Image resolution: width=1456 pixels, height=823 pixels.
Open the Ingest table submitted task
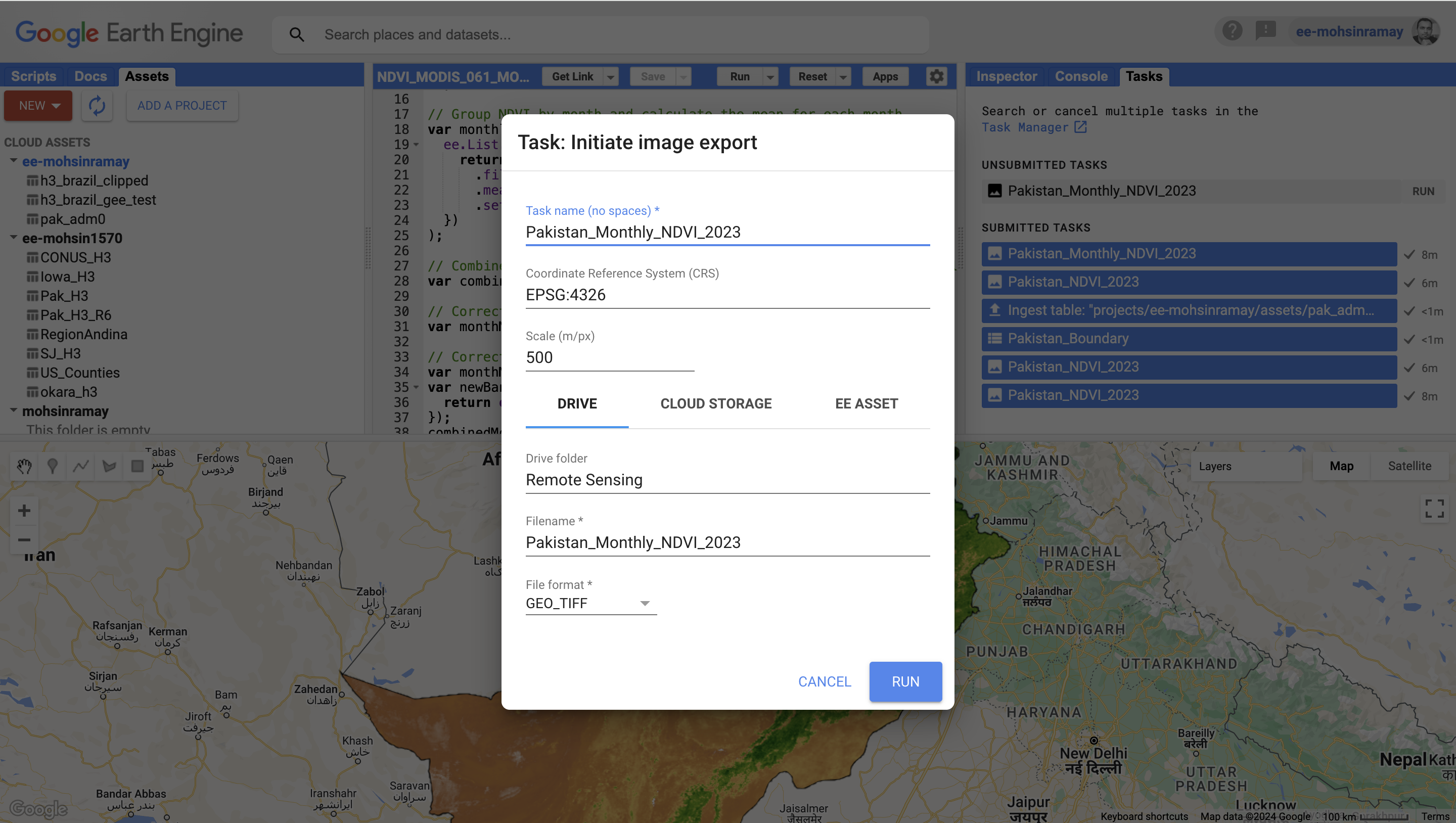pyautogui.click(x=1189, y=310)
